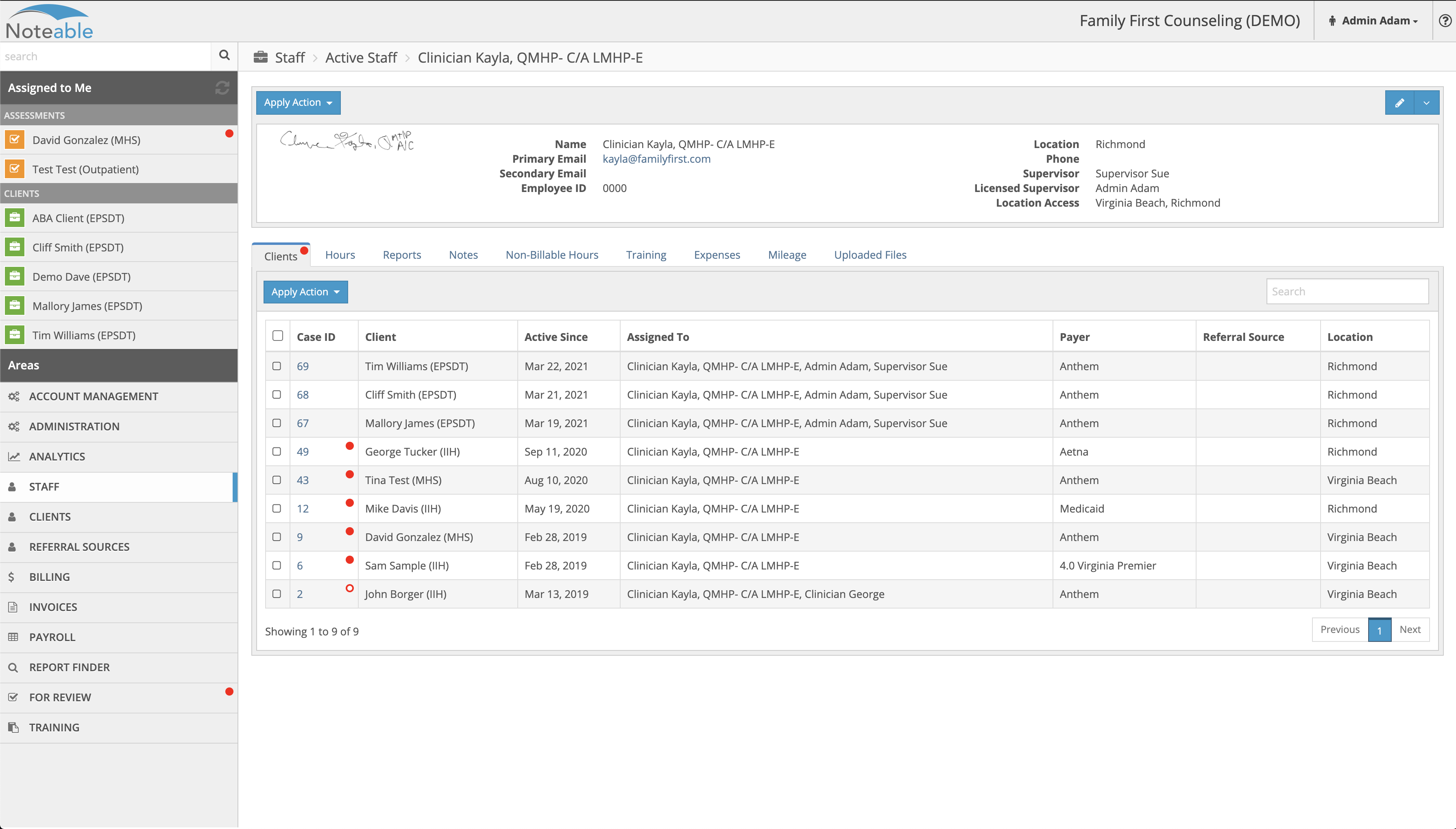Select the George Tucker row checkbox
Viewport: 1456px width, 829px height.
(x=277, y=452)
